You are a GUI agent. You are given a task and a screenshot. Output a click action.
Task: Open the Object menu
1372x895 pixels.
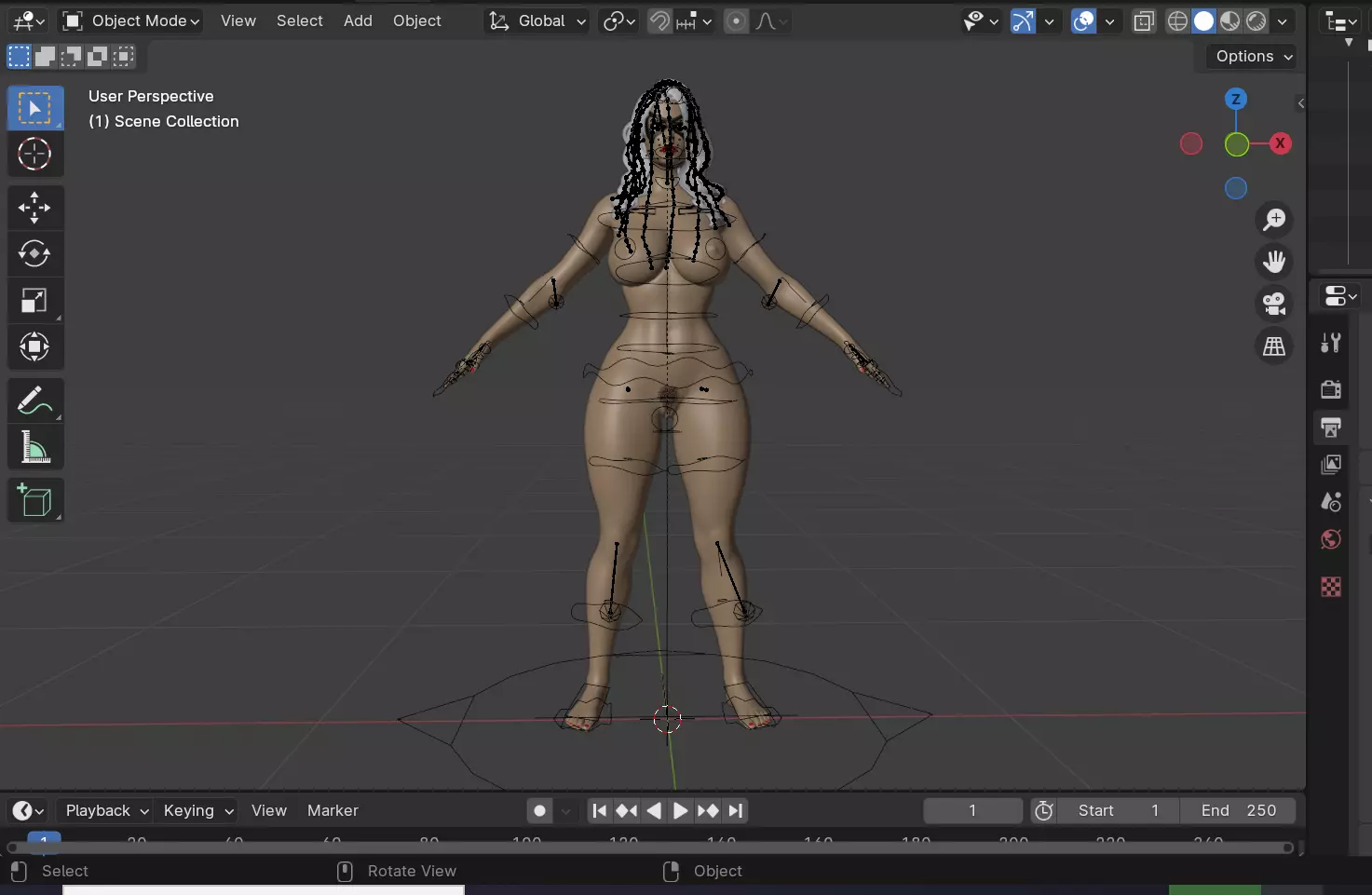417,20
